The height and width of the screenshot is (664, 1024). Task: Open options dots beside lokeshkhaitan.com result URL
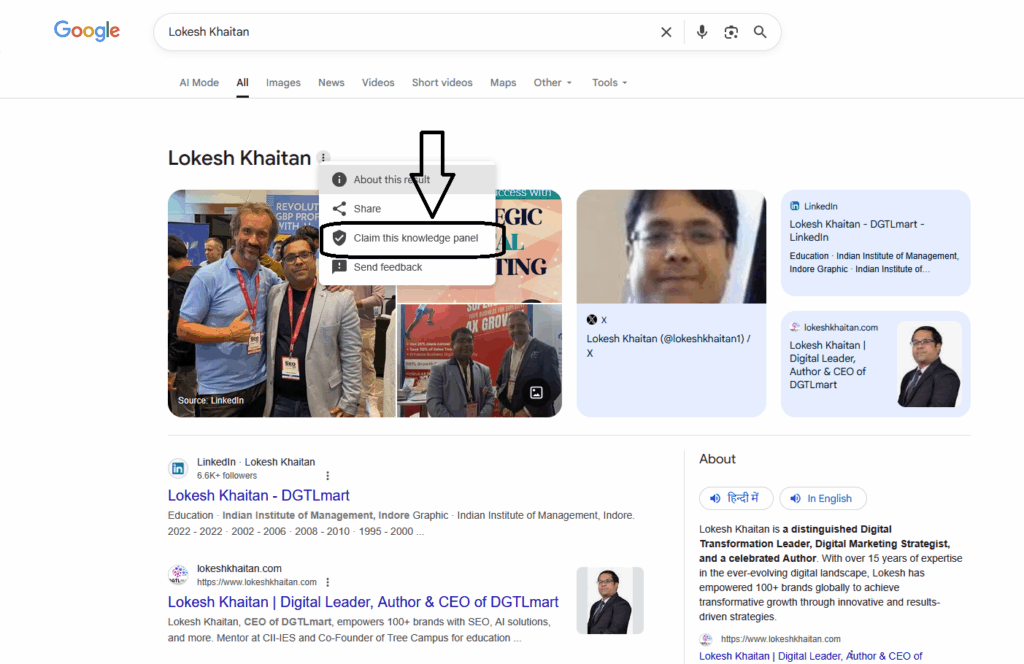[x=327, y=582]
